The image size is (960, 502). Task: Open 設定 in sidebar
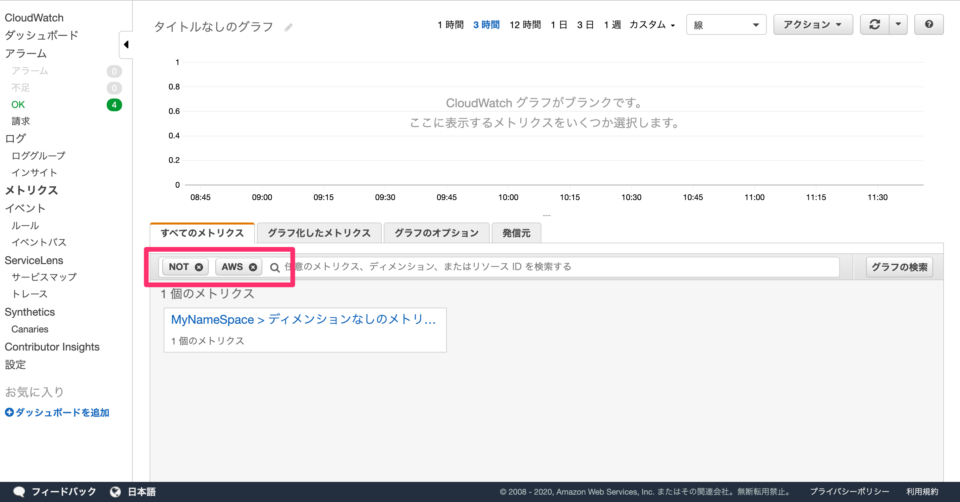(x=15, y=365)
